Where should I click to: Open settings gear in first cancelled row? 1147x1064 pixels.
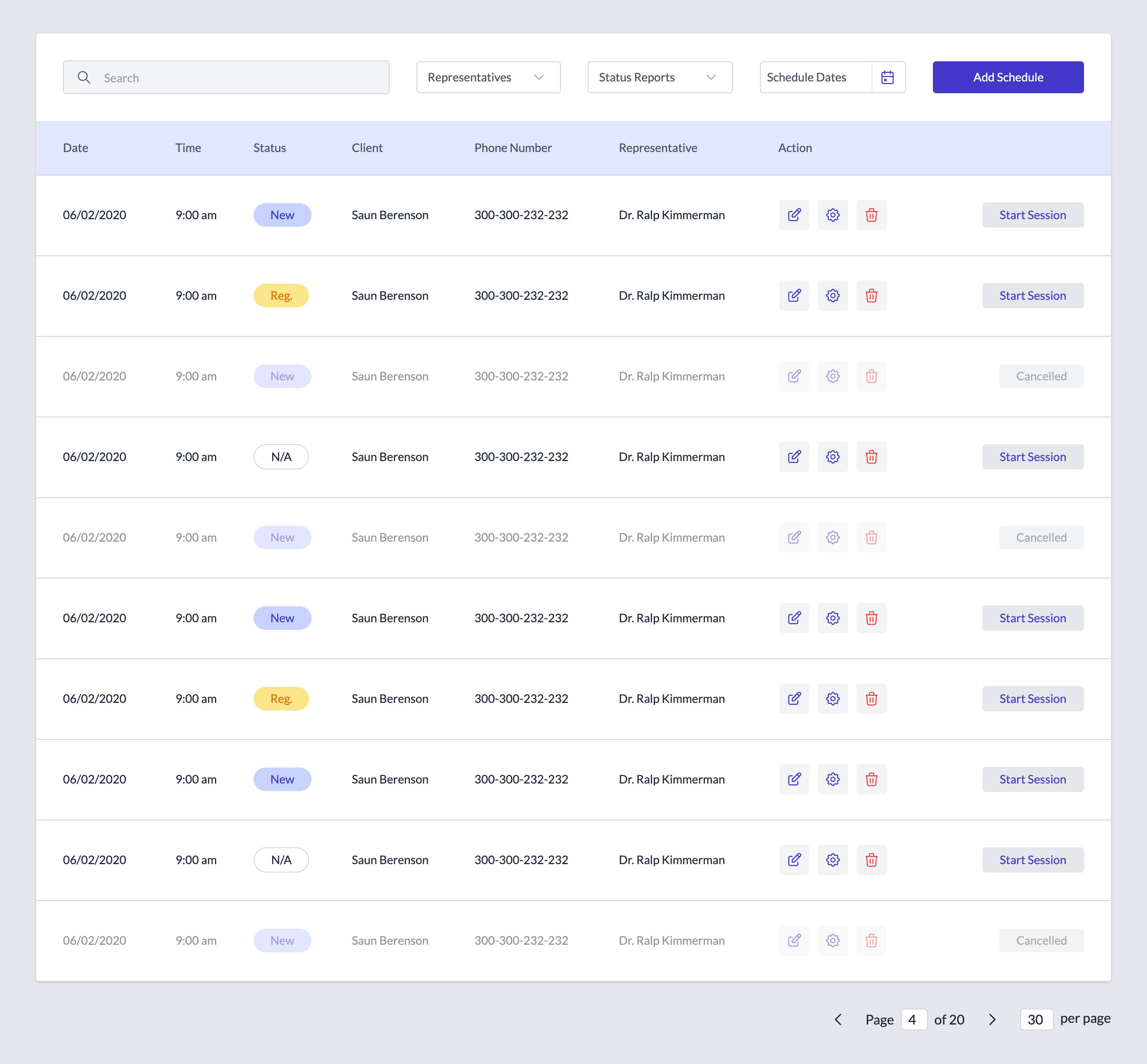[833, 376]
